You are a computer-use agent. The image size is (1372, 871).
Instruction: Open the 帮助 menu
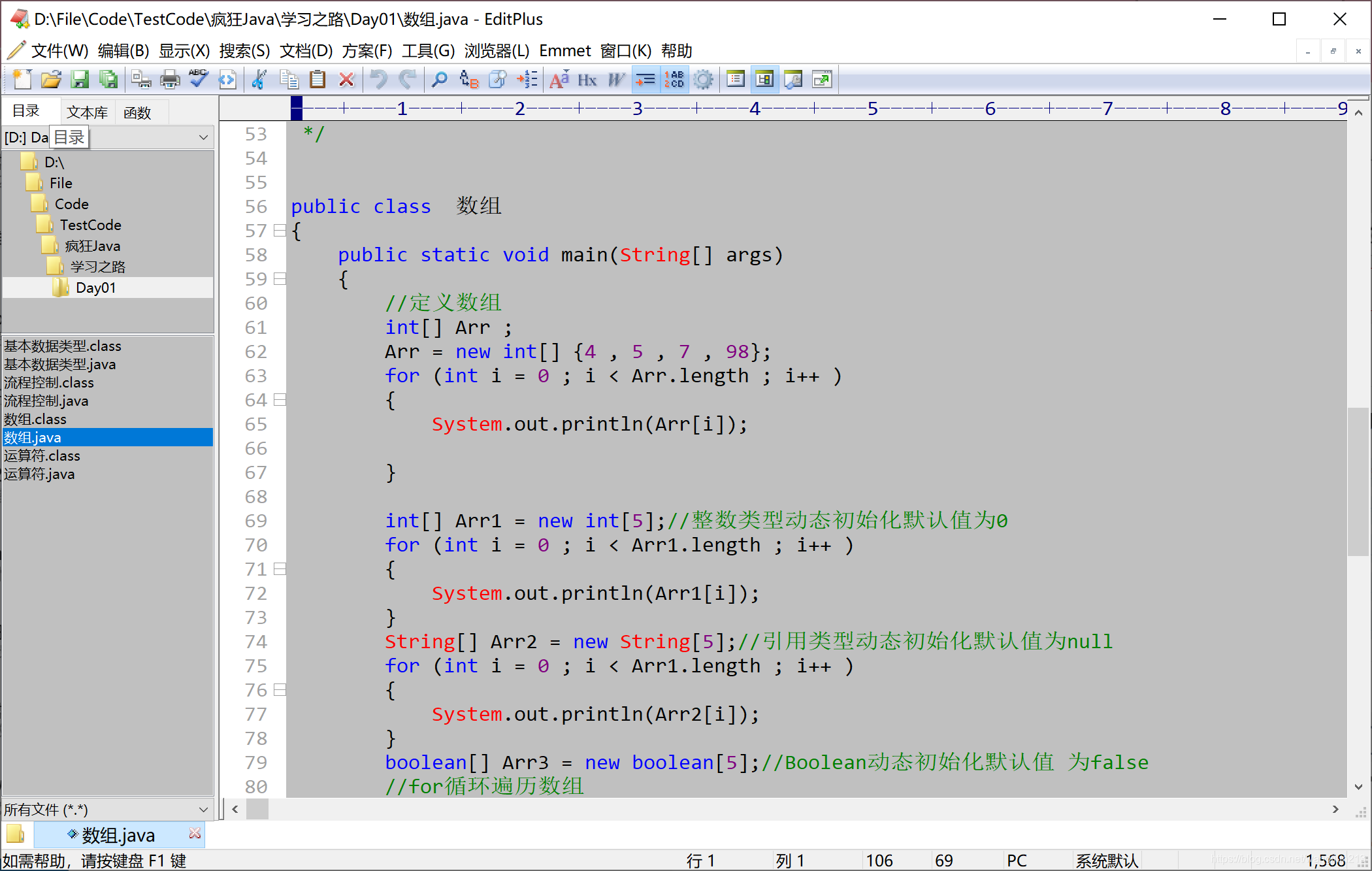click(676, 51)
